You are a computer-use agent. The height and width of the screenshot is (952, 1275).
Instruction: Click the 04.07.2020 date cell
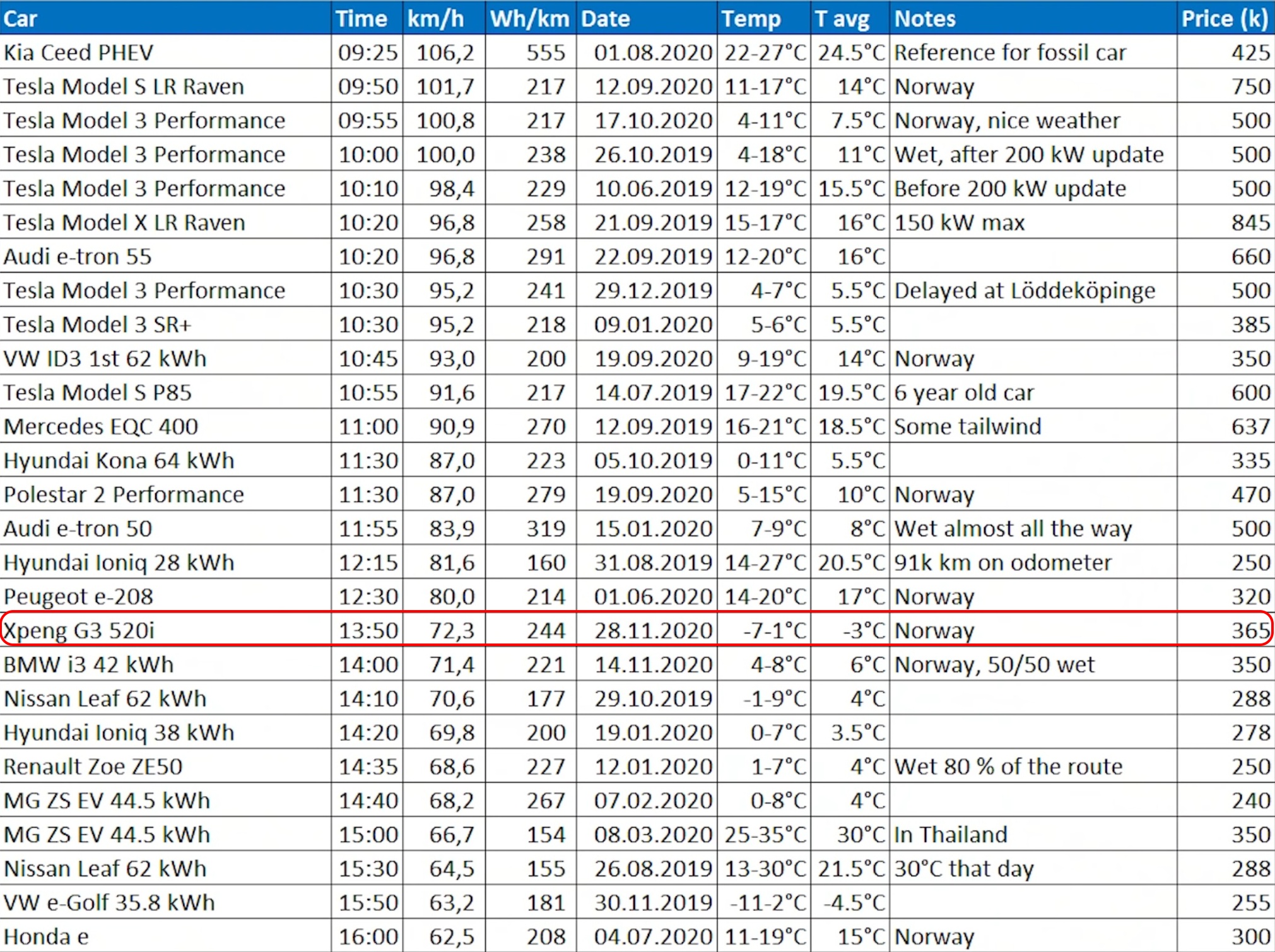pyautogui.click(x=647, y=936)
